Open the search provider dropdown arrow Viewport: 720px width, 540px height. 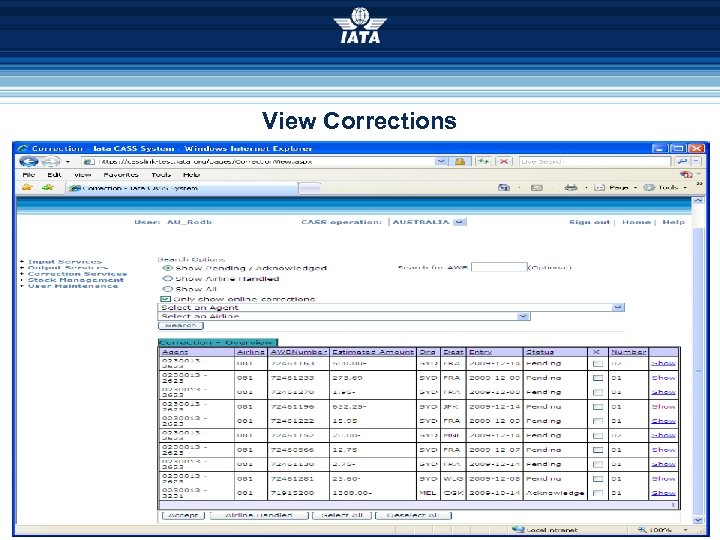pos(696,162)
